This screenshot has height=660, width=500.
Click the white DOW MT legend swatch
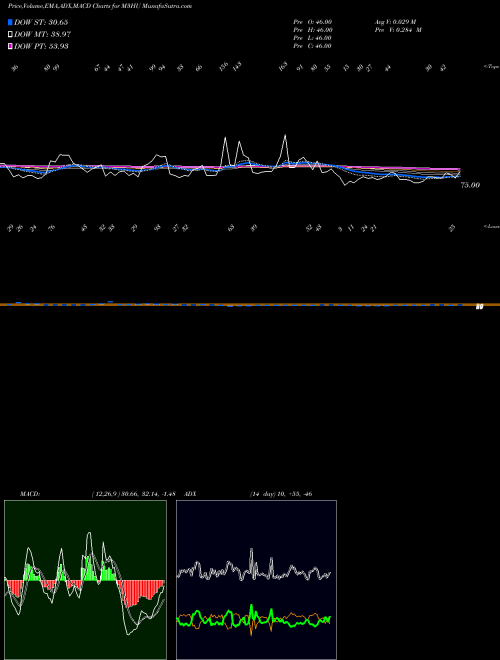coord(10,35)
